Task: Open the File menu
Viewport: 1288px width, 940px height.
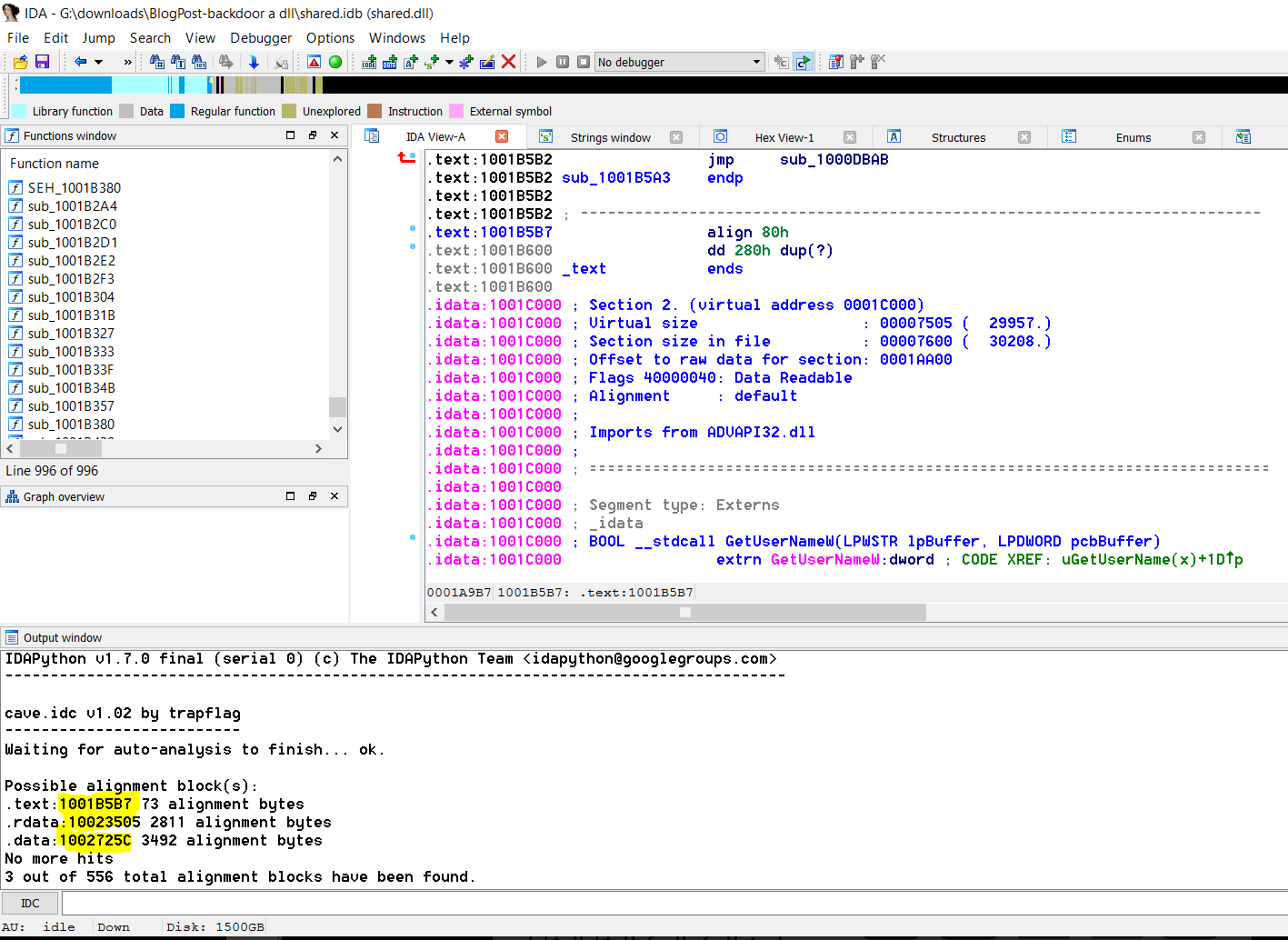Action: pos(18,37)
